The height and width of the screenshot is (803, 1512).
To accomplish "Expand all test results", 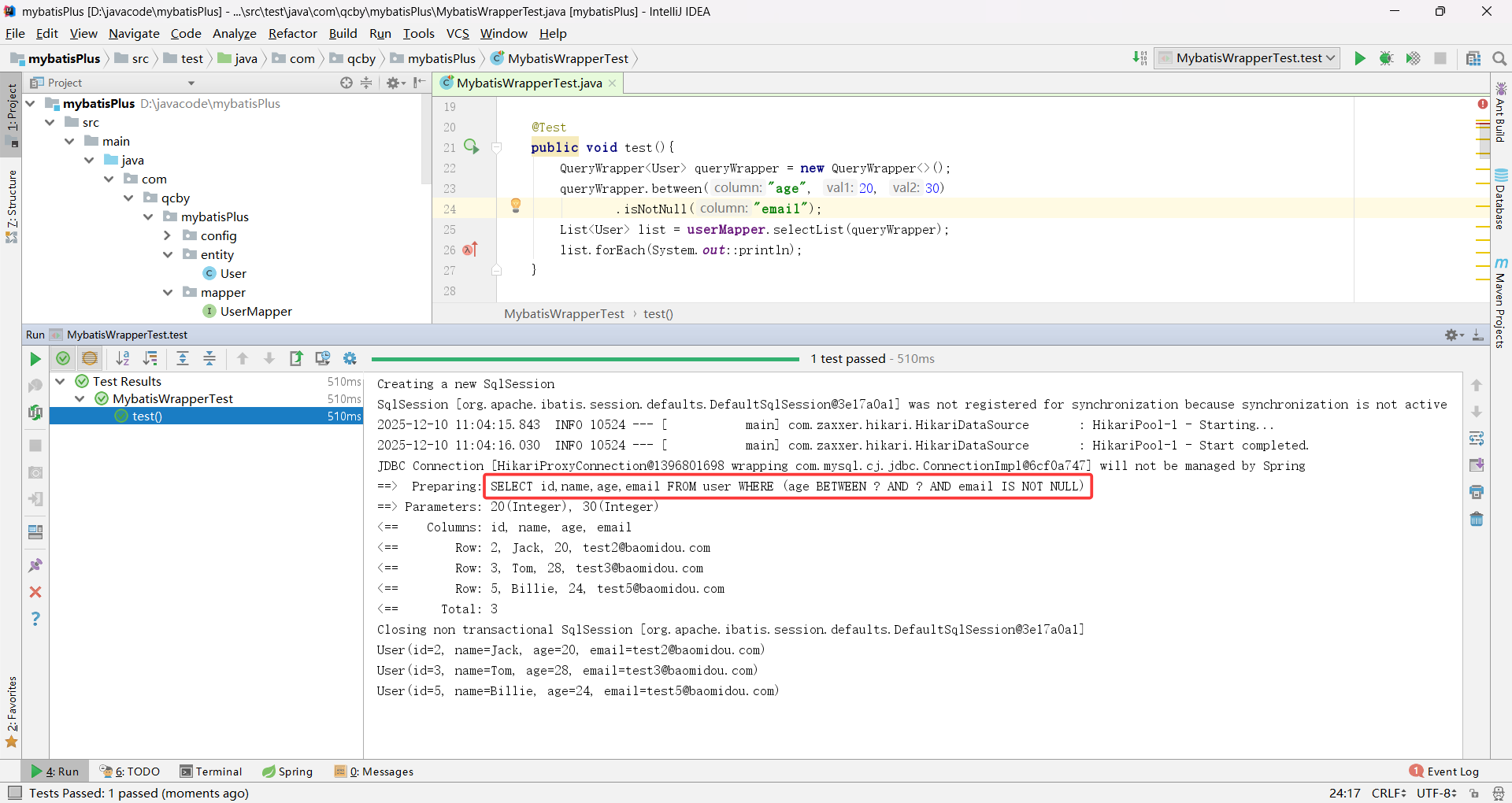I will tap(183, 359).
